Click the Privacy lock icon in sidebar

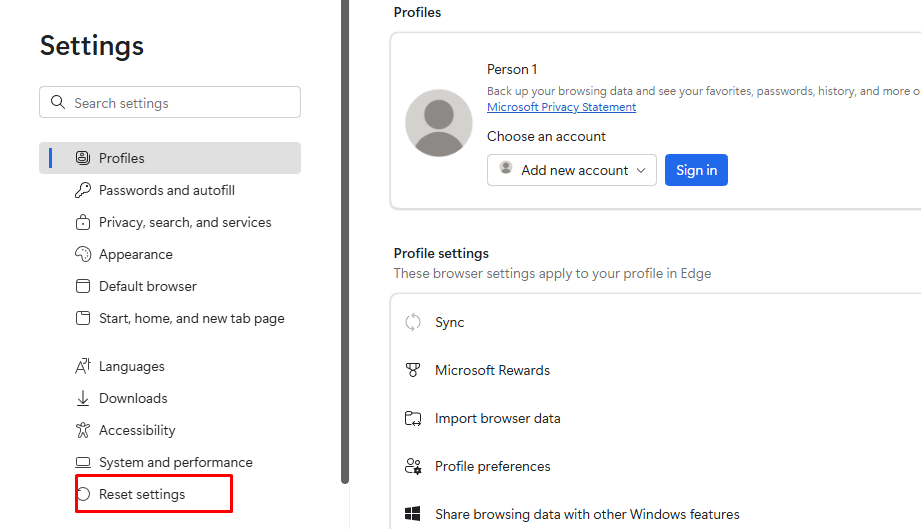point(83,222)
